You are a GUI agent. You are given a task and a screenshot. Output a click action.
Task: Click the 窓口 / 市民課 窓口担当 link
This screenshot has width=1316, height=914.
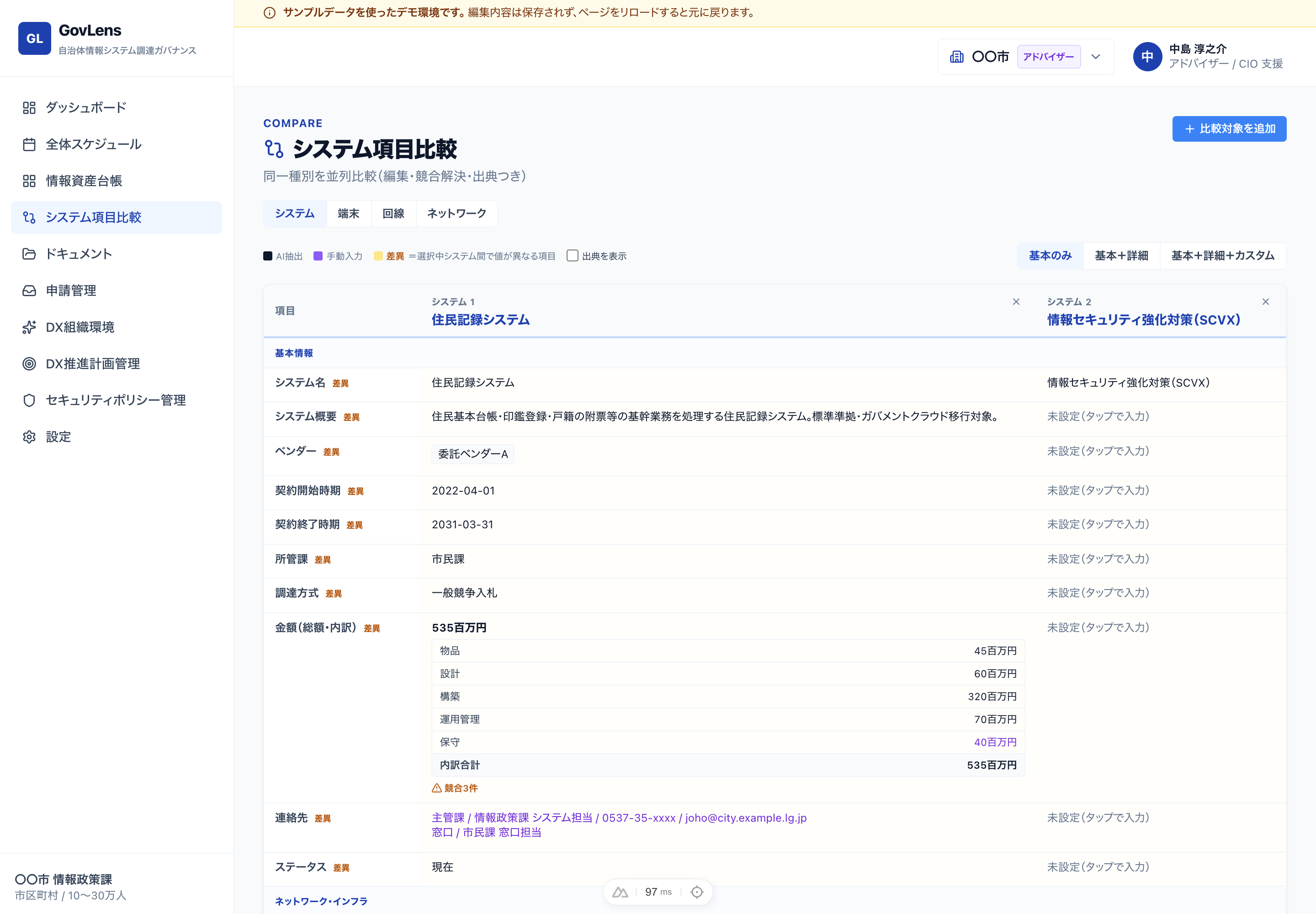486,832
